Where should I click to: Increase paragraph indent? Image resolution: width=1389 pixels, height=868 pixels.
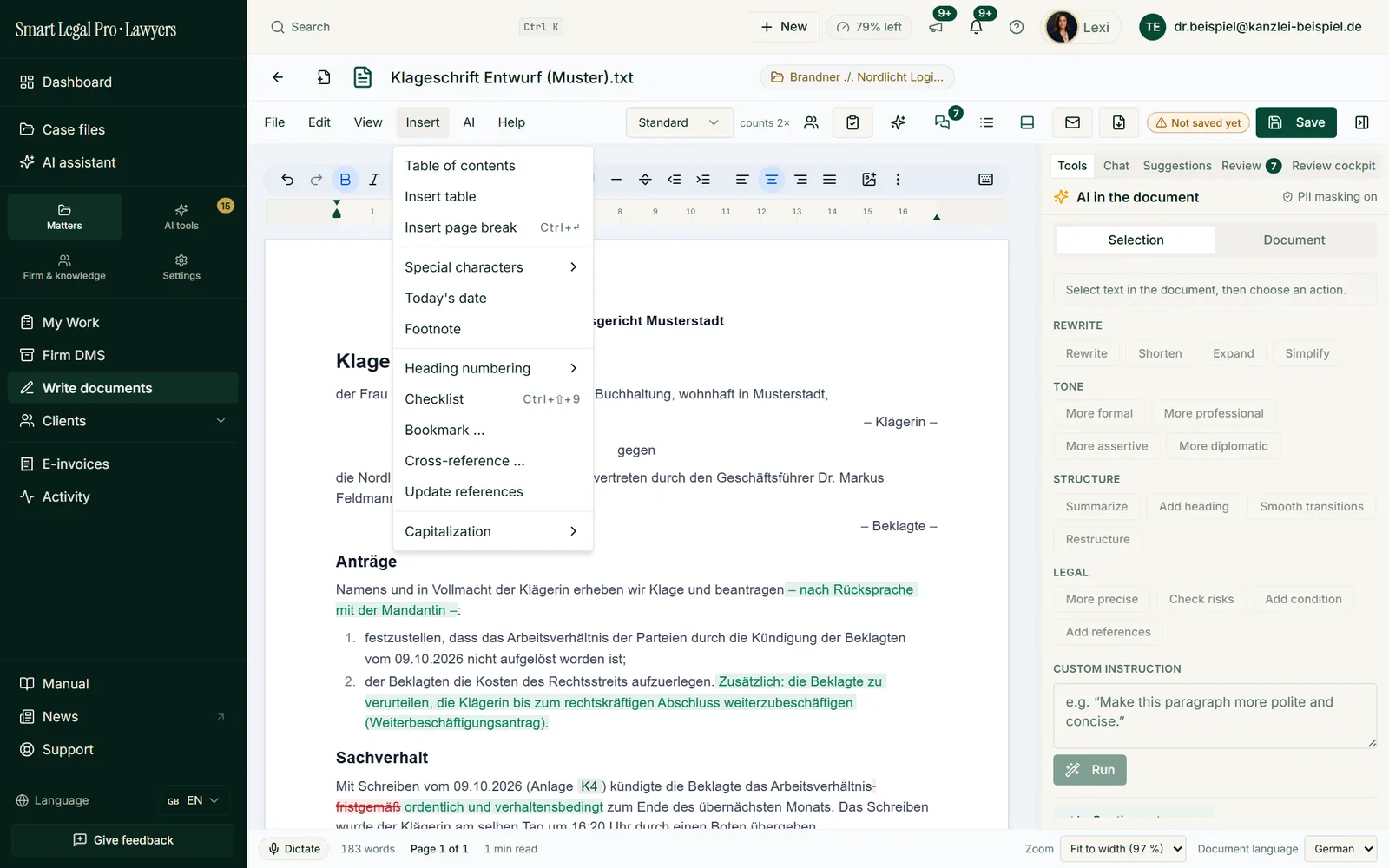point(703,180)
